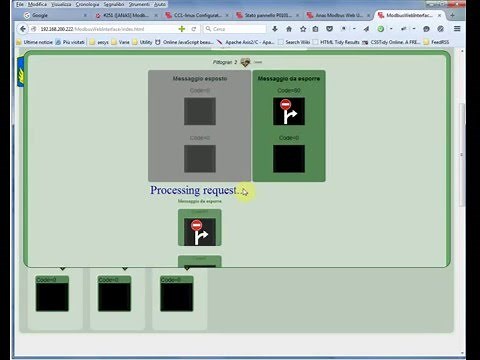Open the Modifica menu

tap(37, 4)
